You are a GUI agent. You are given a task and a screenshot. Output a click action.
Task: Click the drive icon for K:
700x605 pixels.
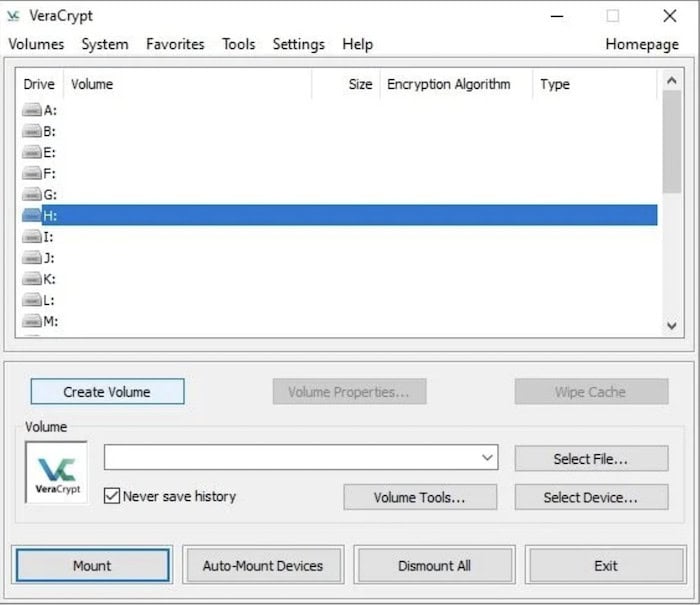[32, 279]
